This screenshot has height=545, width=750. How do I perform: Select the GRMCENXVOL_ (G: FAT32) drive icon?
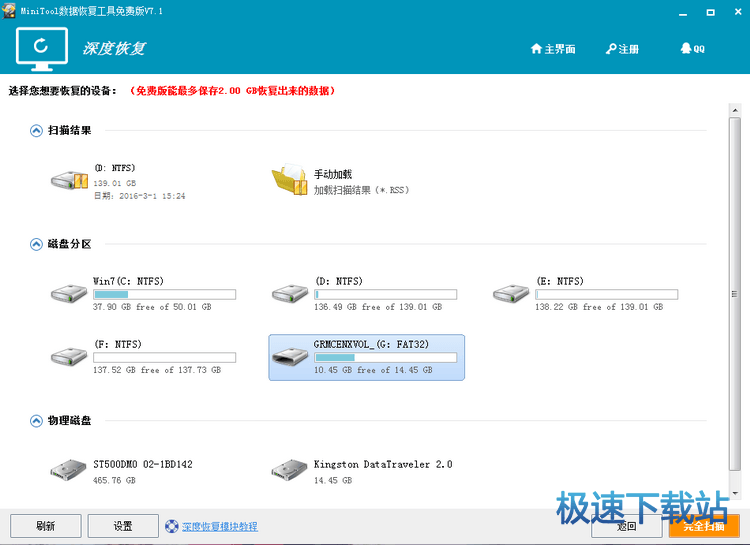[x=290, y=356]
